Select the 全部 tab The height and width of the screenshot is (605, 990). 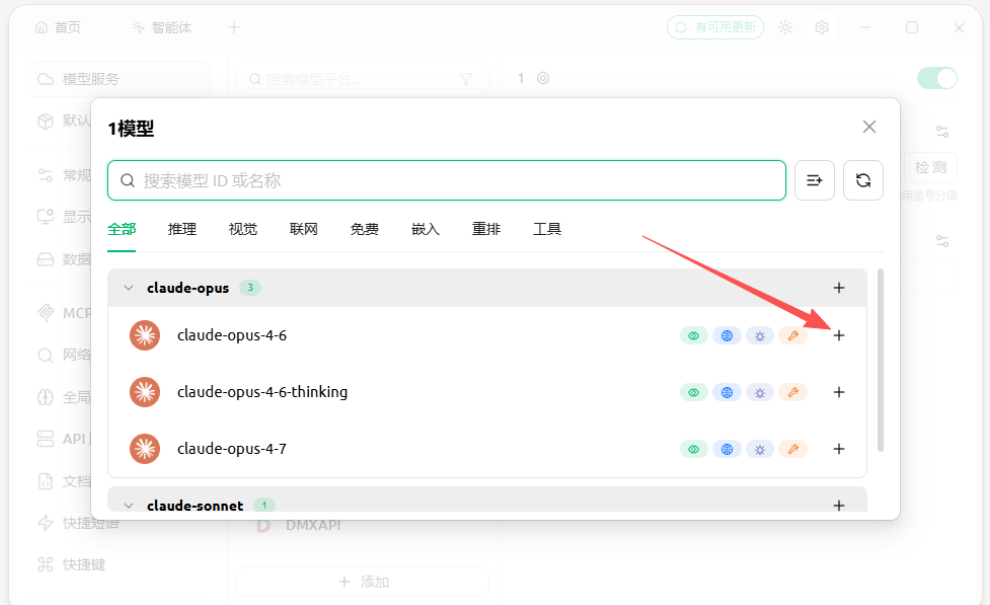pyautogui.click(x=121, y=229)
